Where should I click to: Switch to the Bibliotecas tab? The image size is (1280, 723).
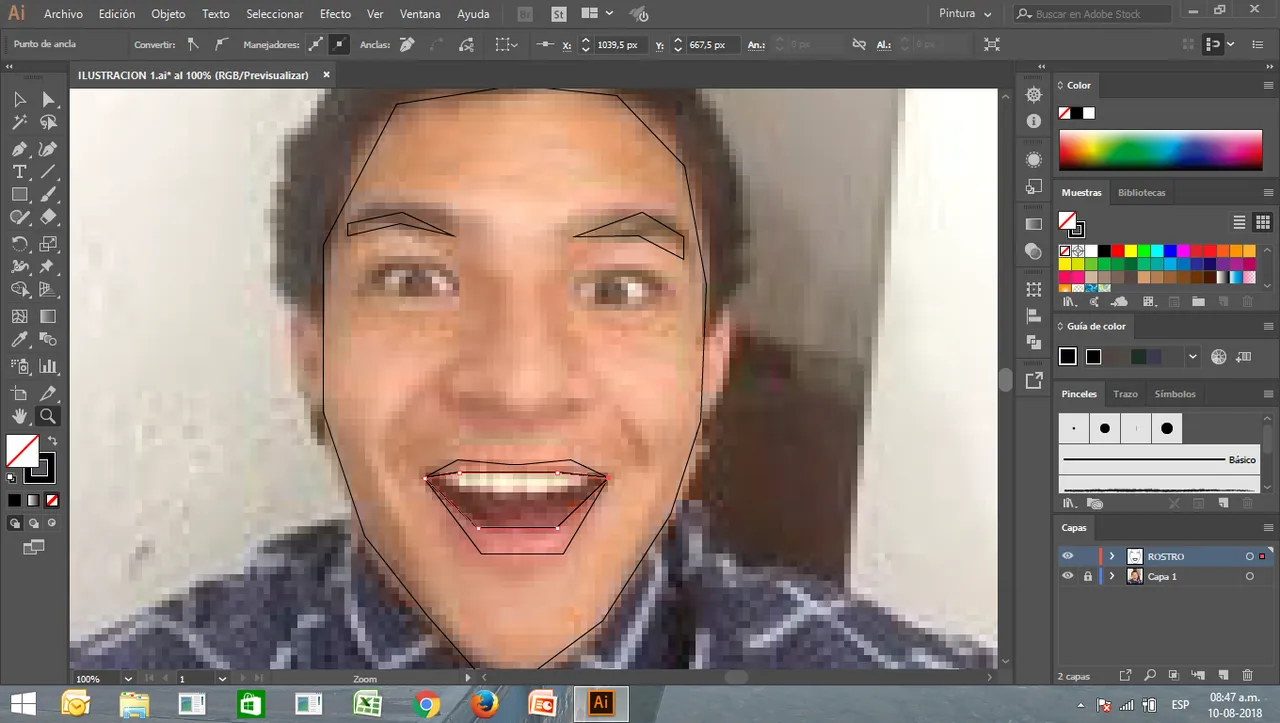click(1141, 192)
